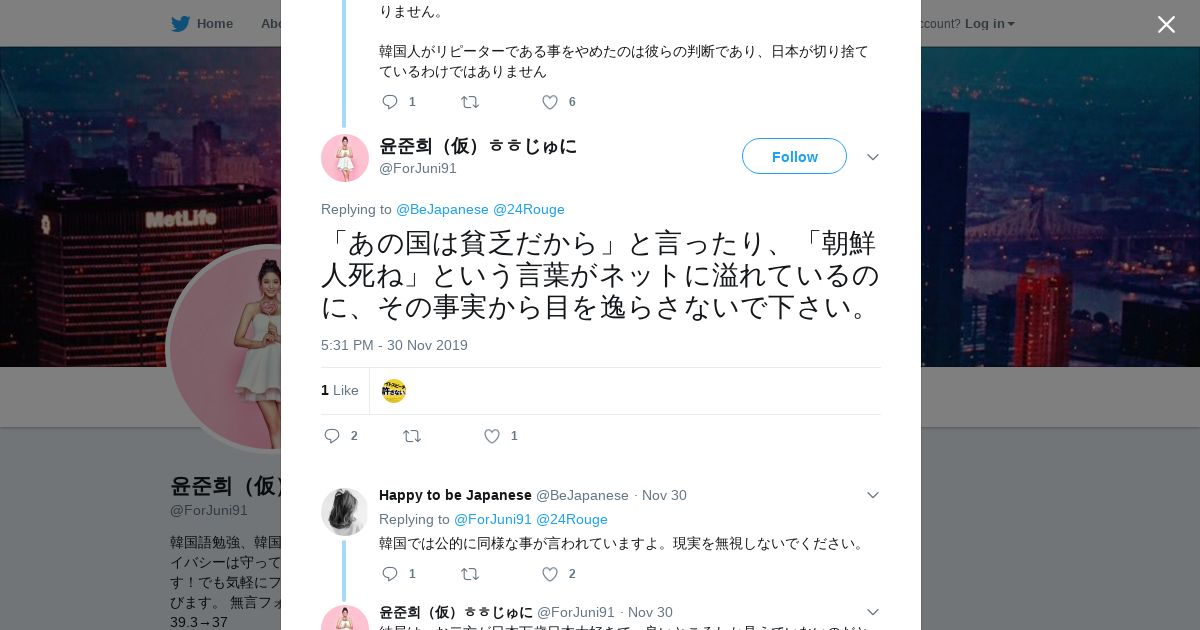Close the tweet overlay with X
The height and width of the screenshot is (630, 1200).
tap(1166, 24)
